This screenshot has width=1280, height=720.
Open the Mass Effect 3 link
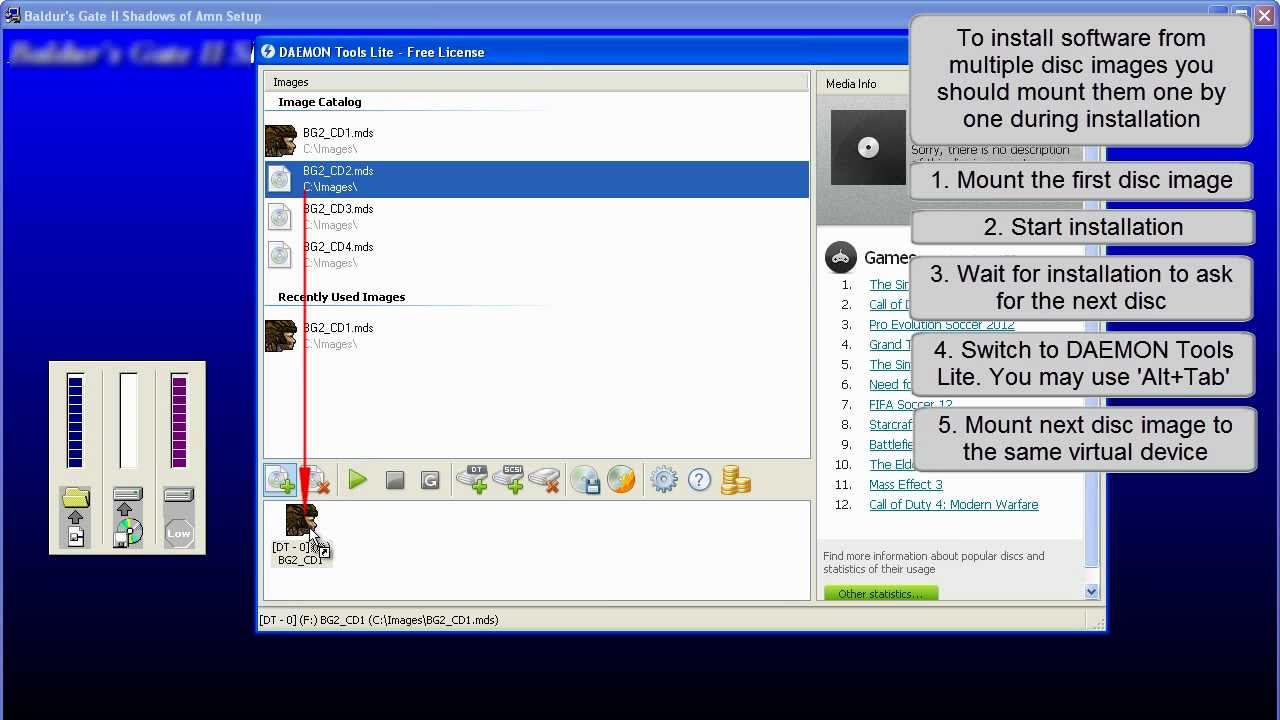(x=906, y=485)
